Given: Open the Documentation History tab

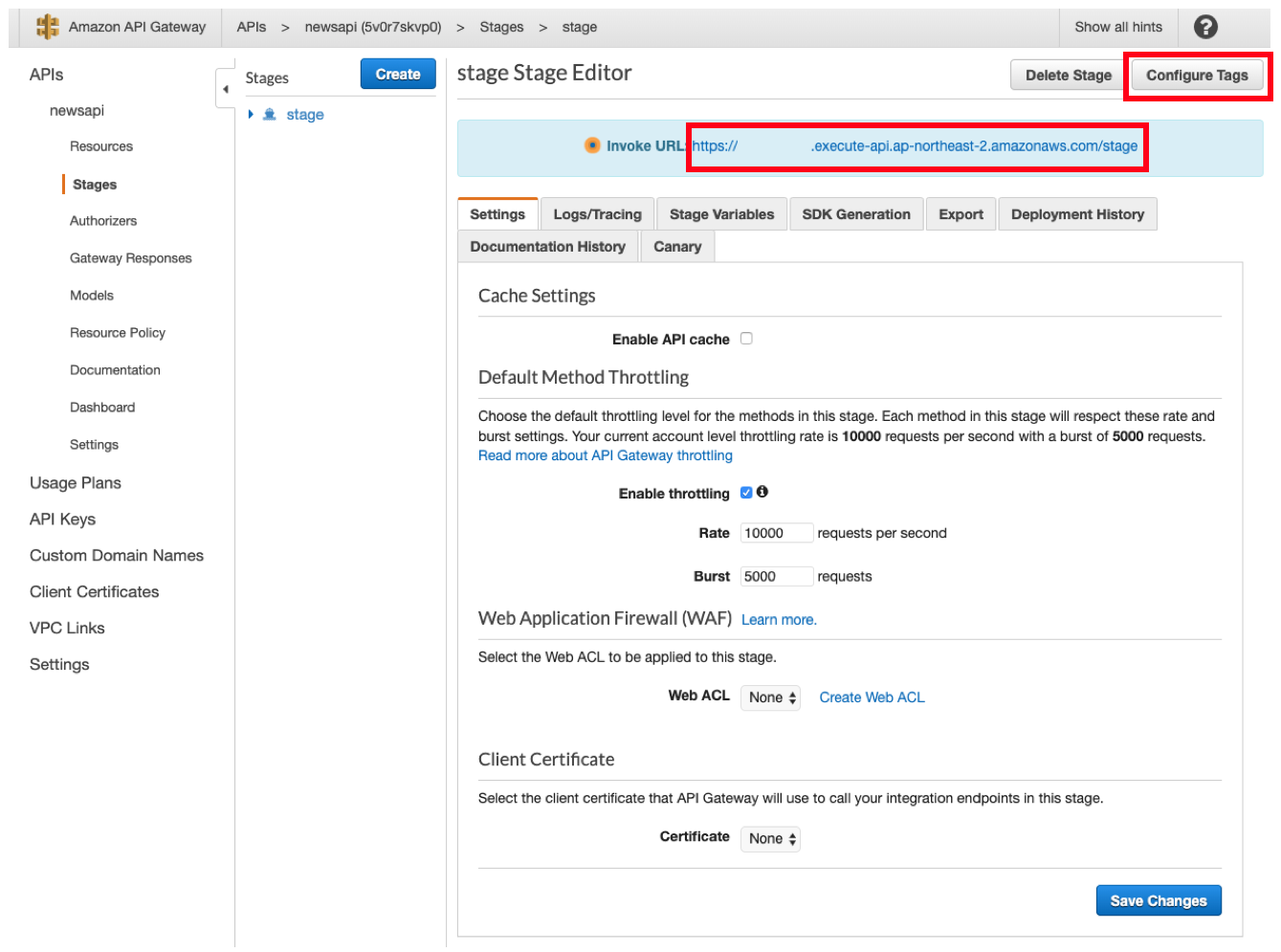Looking at the screenshot, I should 547,247.
